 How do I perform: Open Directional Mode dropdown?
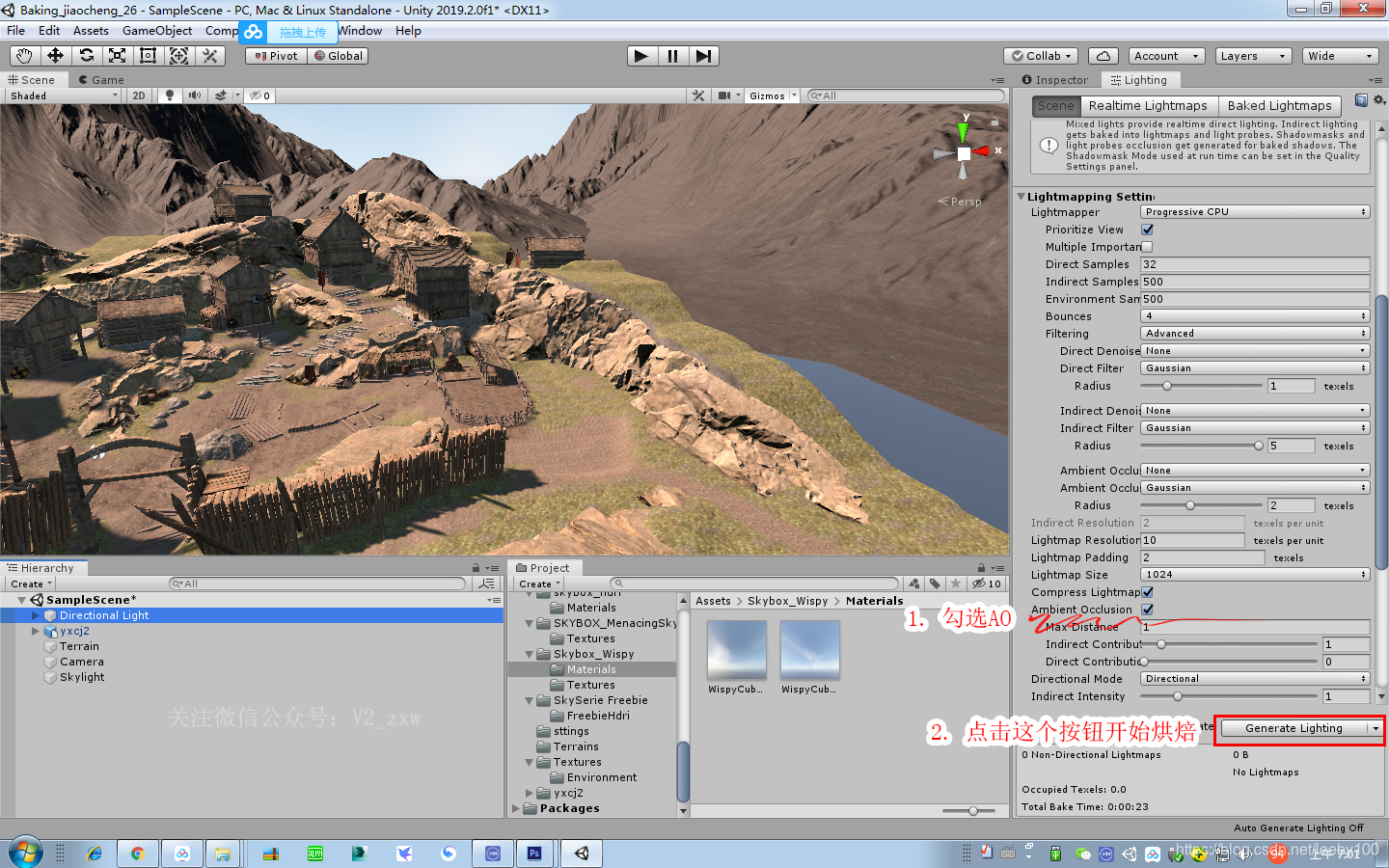coord(1255,679)
